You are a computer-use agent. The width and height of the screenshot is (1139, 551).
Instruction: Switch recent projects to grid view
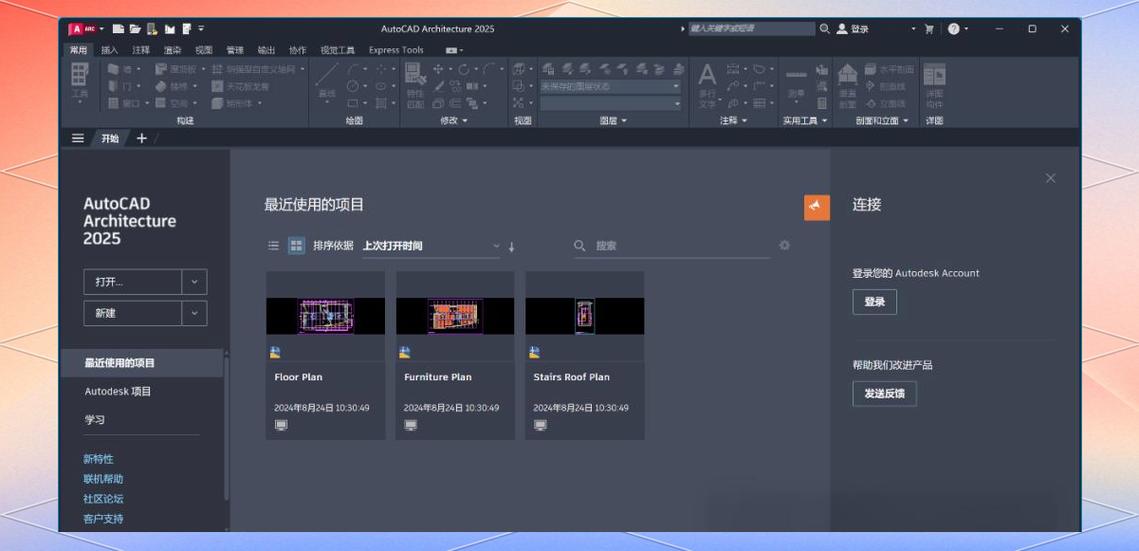(x=296, y=245)
